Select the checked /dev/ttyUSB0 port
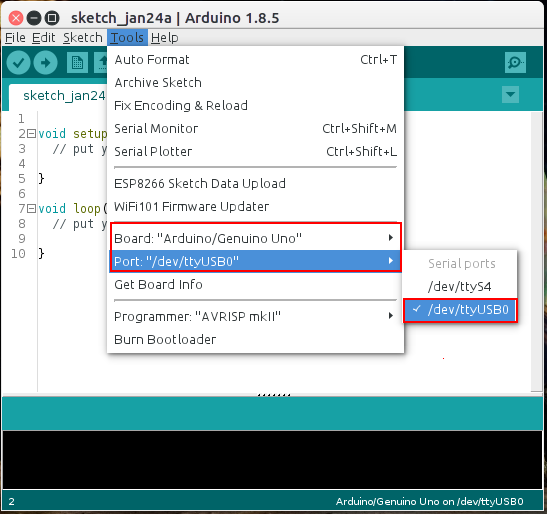 point(459,310)
